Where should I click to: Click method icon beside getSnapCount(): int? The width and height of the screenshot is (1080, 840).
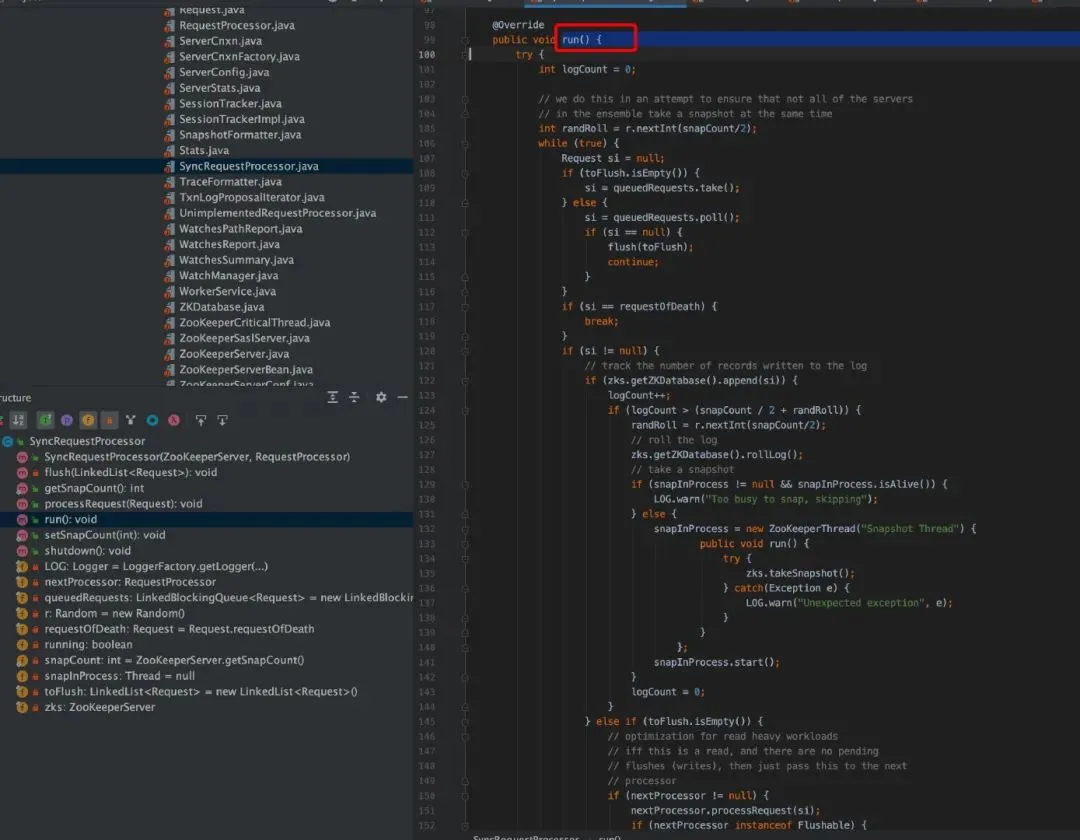(x=22, y=488)
